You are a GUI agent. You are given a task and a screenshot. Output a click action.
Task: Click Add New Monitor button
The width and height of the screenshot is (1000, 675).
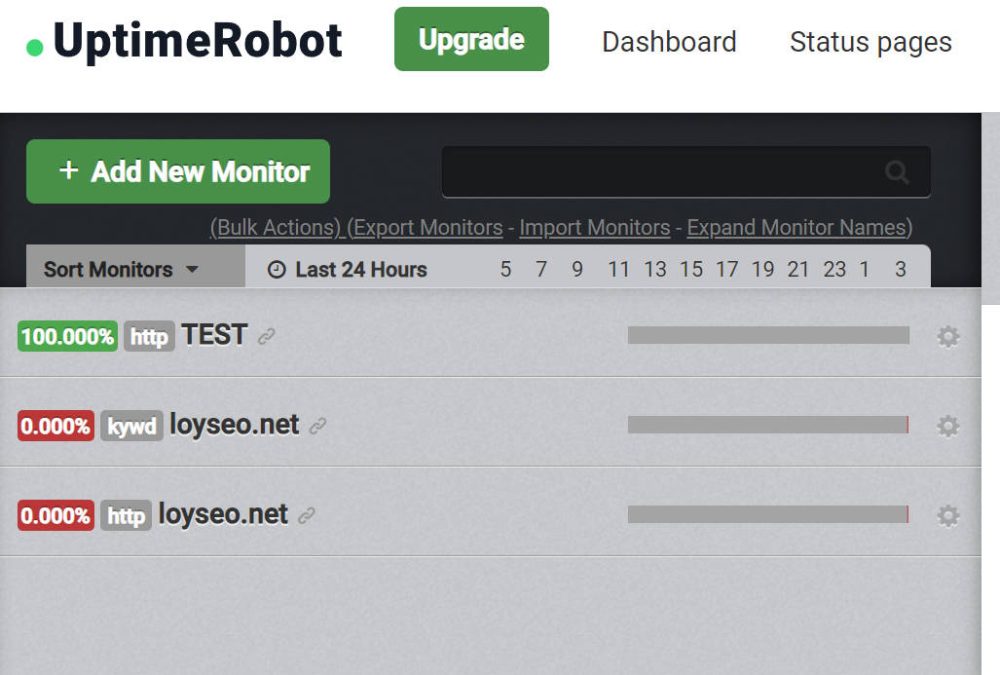(178, 172)
